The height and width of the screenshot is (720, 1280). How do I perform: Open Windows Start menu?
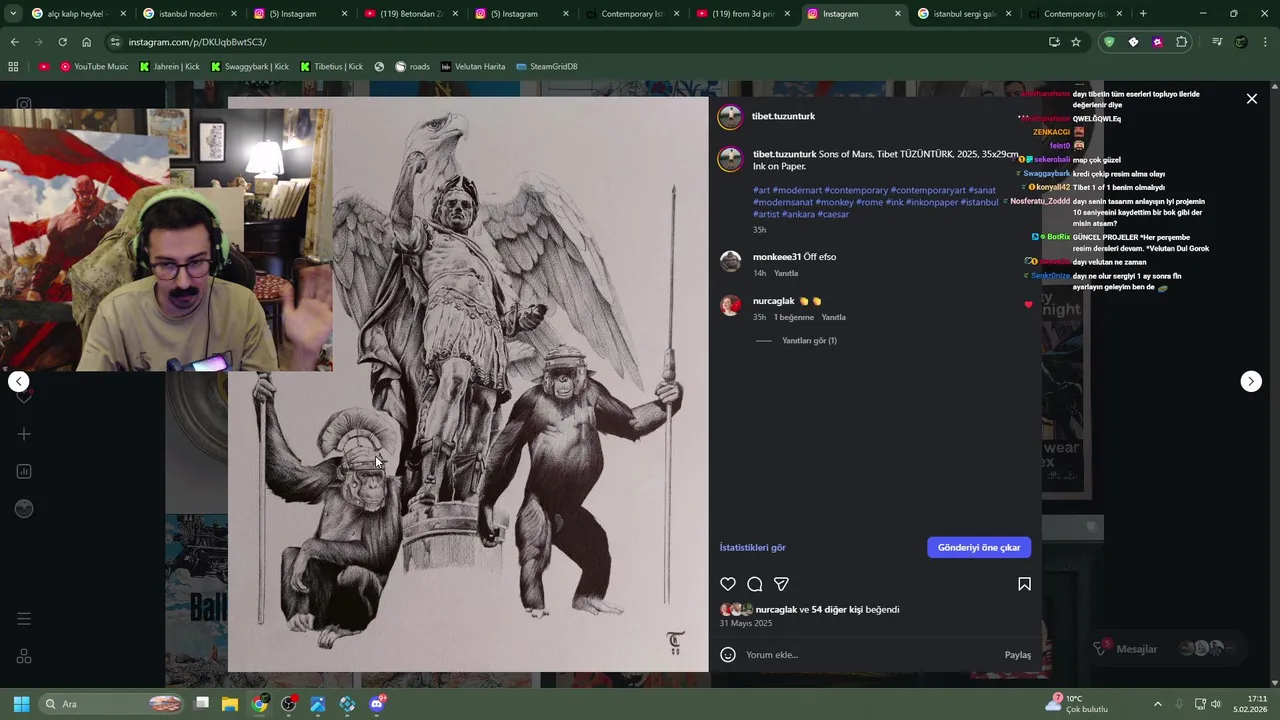coord(21,704)
